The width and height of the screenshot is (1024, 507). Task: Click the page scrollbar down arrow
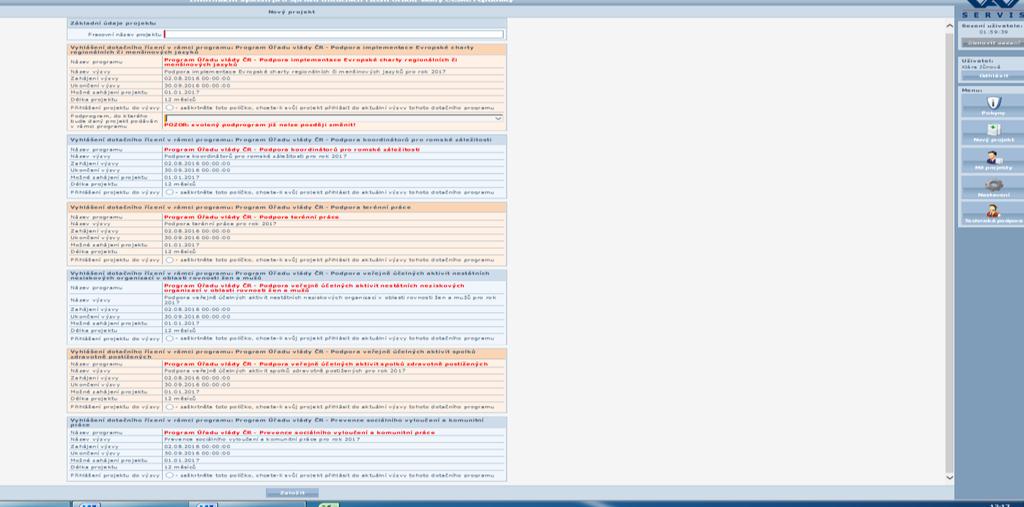(949, 478)
